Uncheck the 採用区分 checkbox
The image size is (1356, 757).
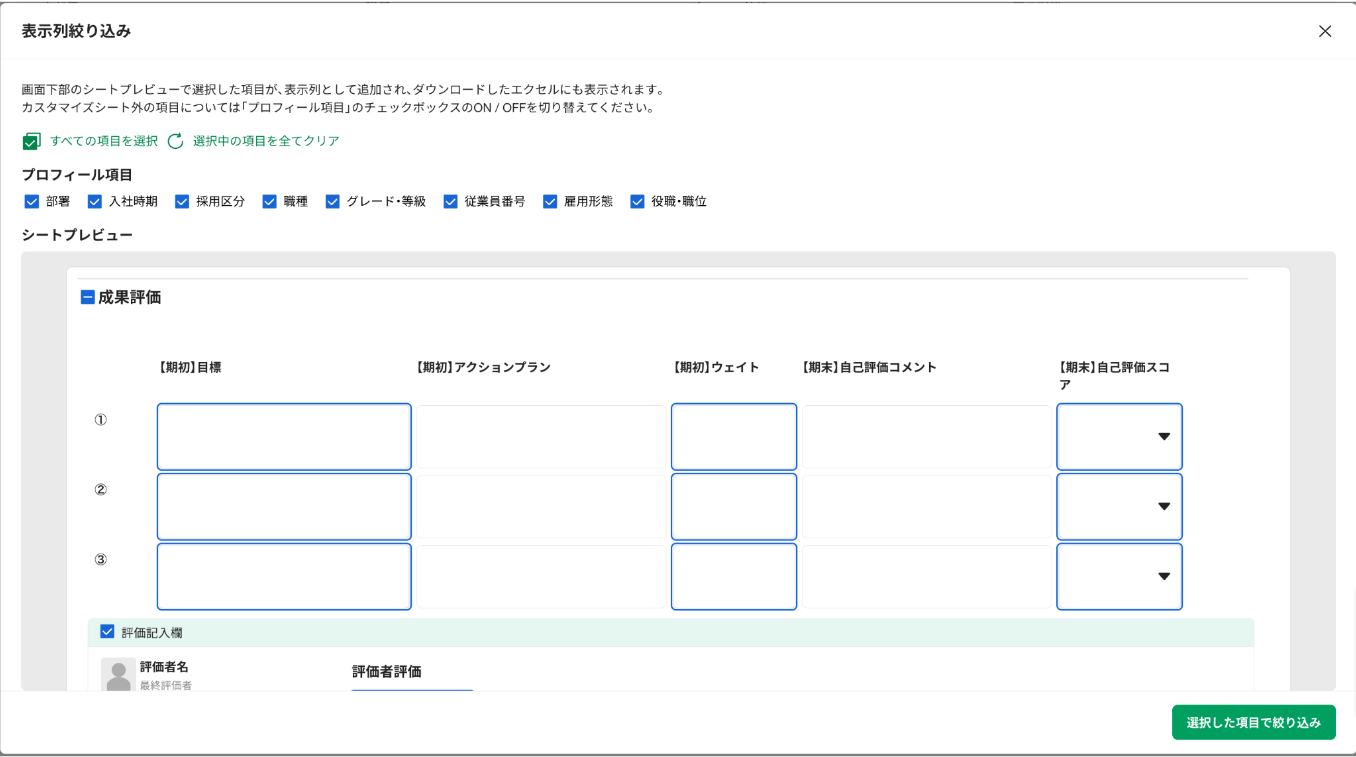point(182,201)
